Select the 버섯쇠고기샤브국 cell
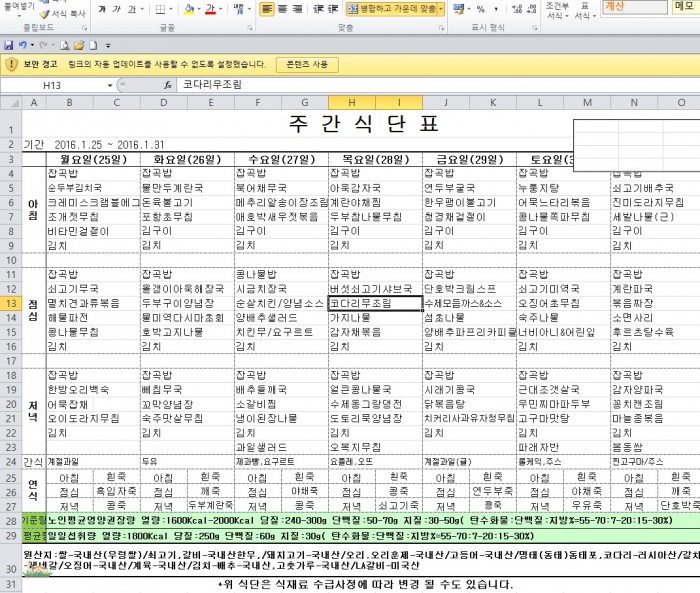 (x=375, y=289)
